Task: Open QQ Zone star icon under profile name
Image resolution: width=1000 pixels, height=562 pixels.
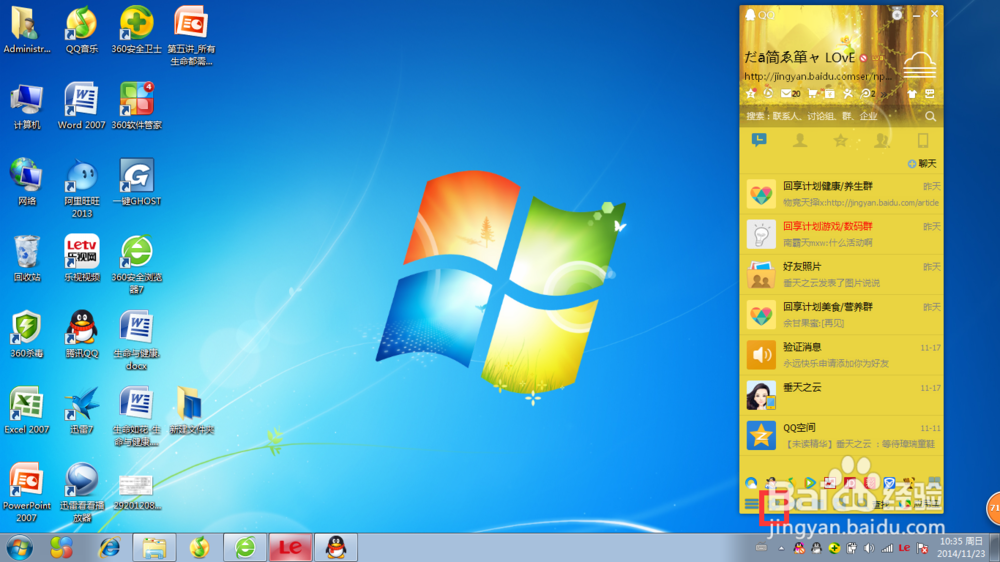Action: pos(751,93)
